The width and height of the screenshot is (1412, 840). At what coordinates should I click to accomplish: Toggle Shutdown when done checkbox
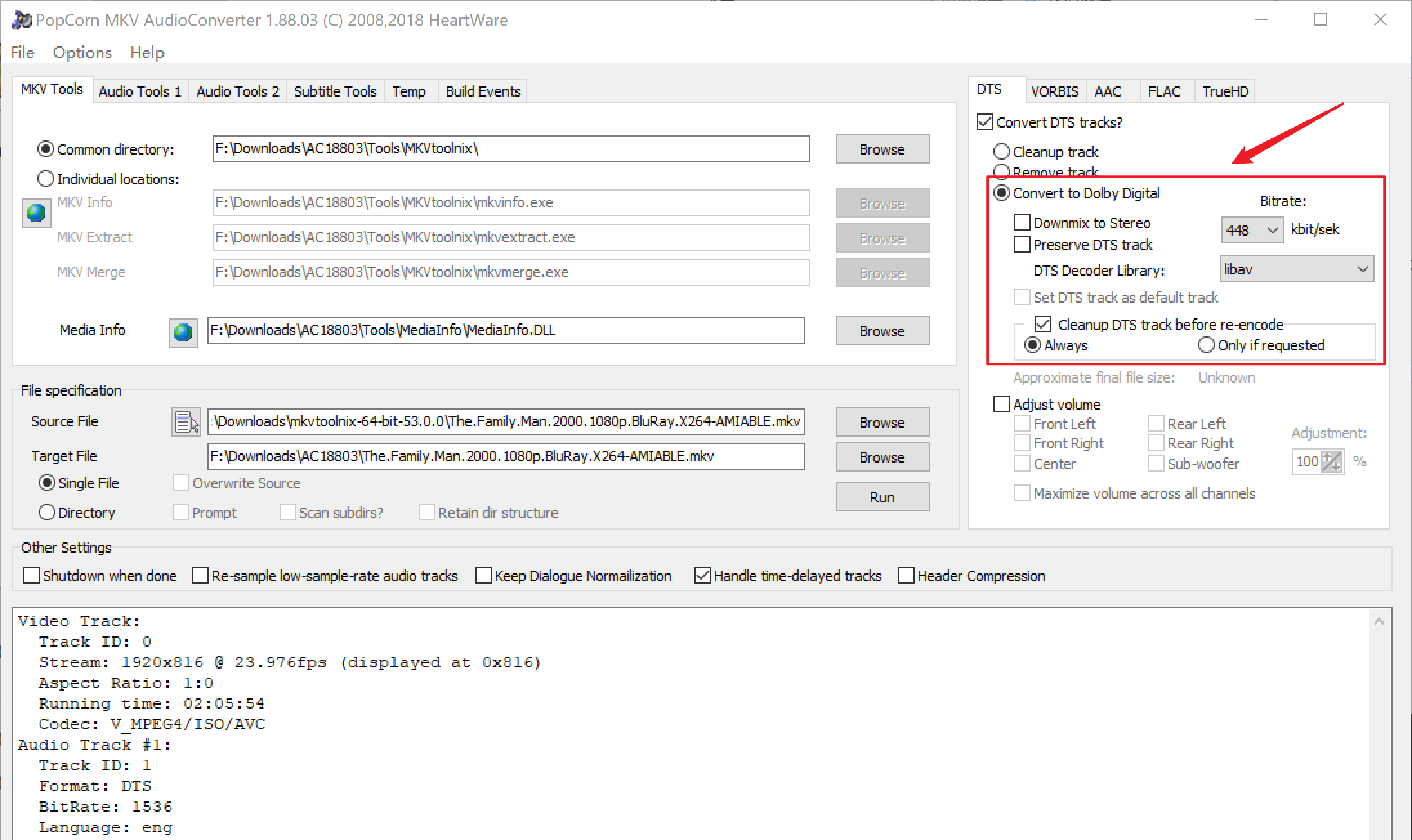(32, 575)
